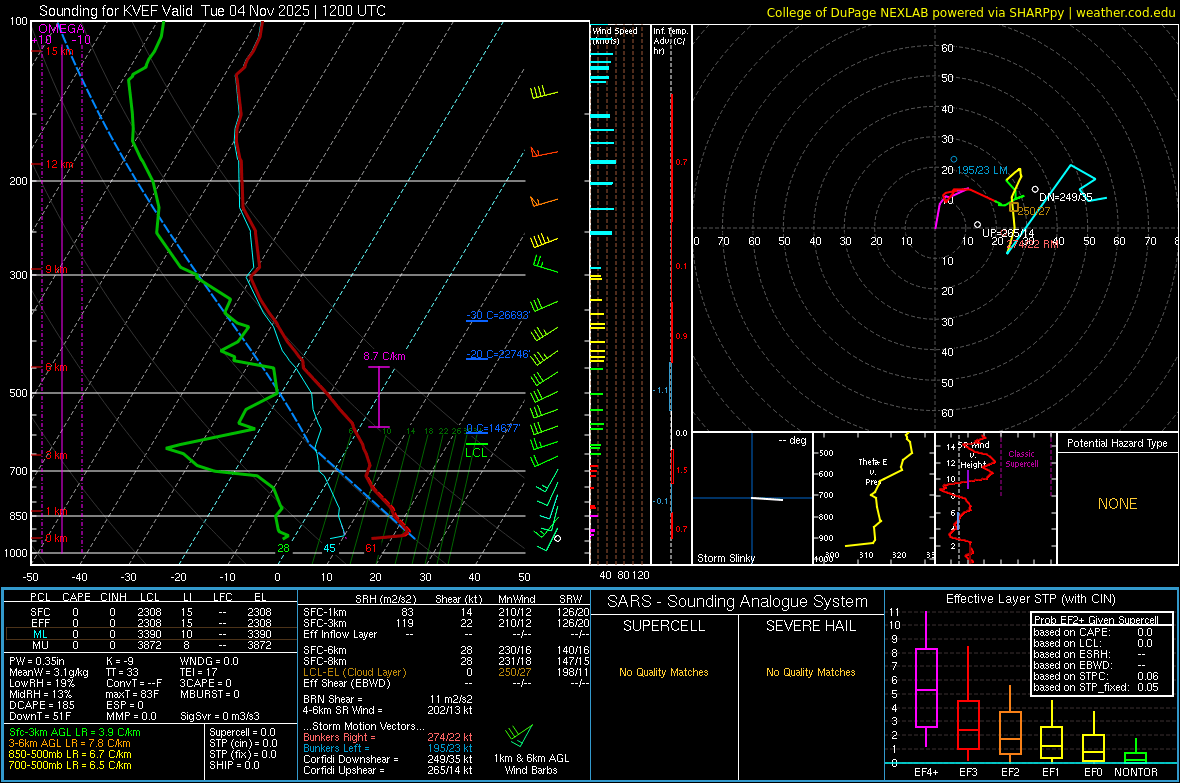Click the 'Storm Slinky' panel label

click(725, 558)
